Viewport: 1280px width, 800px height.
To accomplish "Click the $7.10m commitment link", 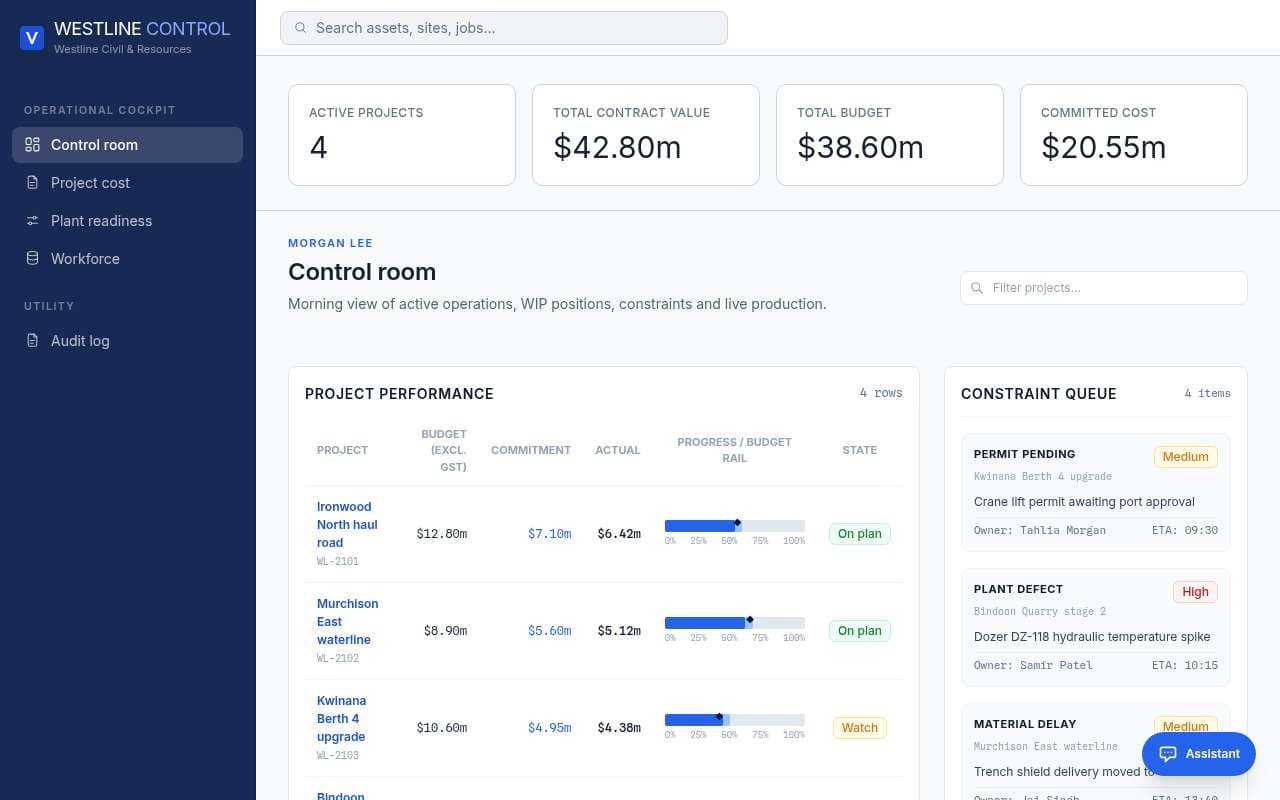I will tap(549, 534).
